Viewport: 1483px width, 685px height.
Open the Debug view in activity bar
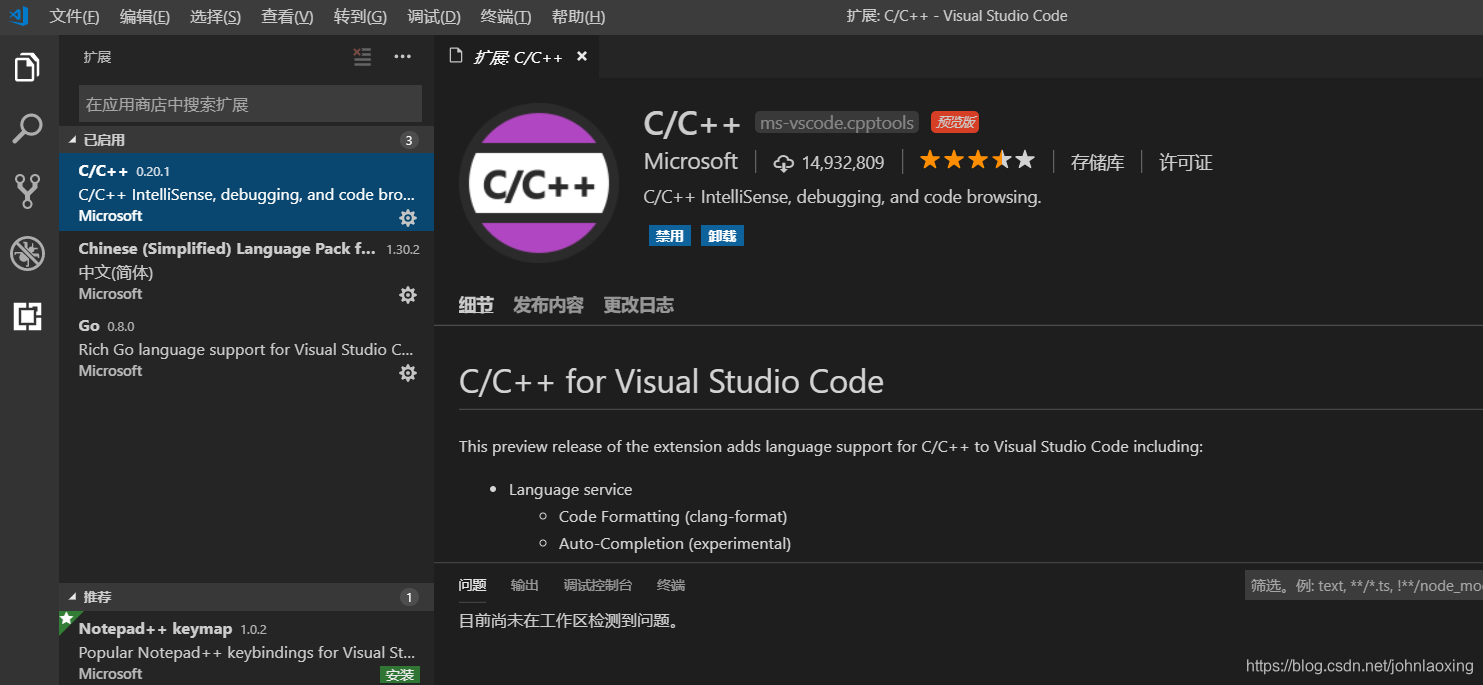point(27,254)
